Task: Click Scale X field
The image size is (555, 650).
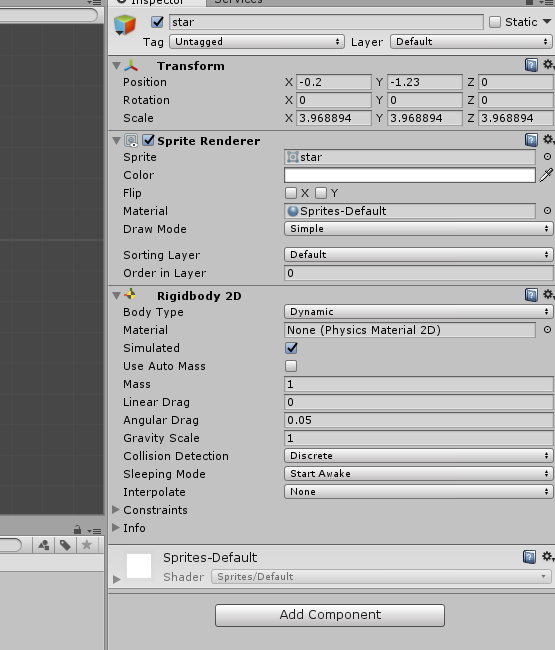Action: tap(334, 118)
